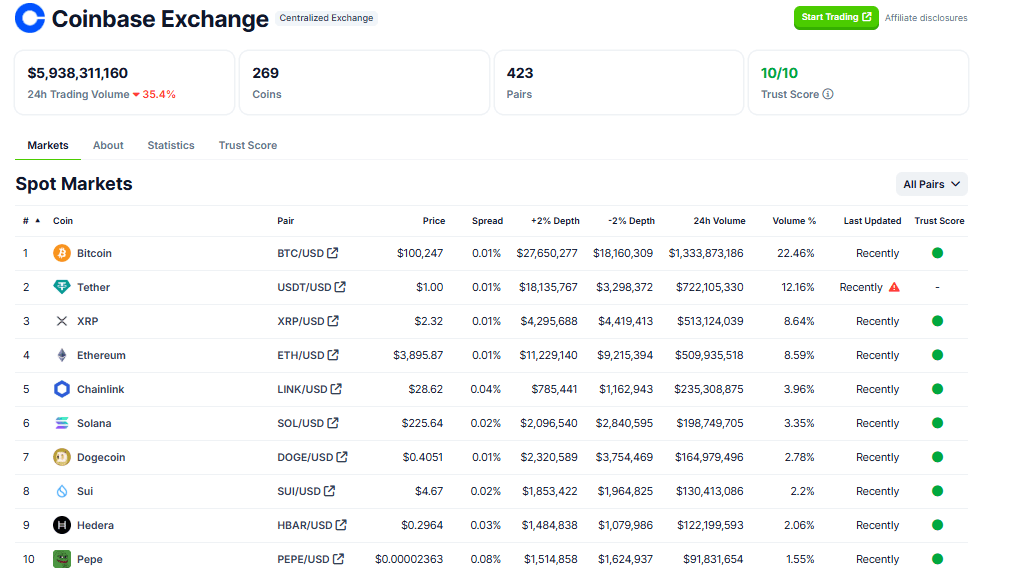Screen dimensions: 1017x574
Task: Sort table by Spread column header
Action: [487, 221]
